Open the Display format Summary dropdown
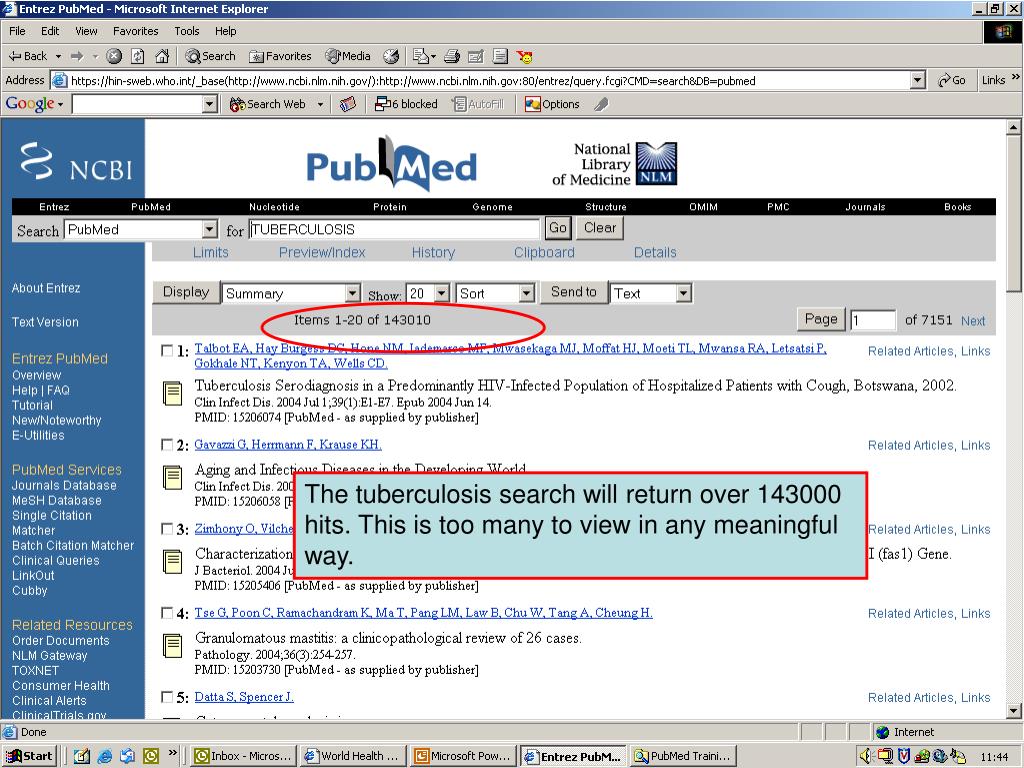The image size is (1024, 768). click(353, 293)
